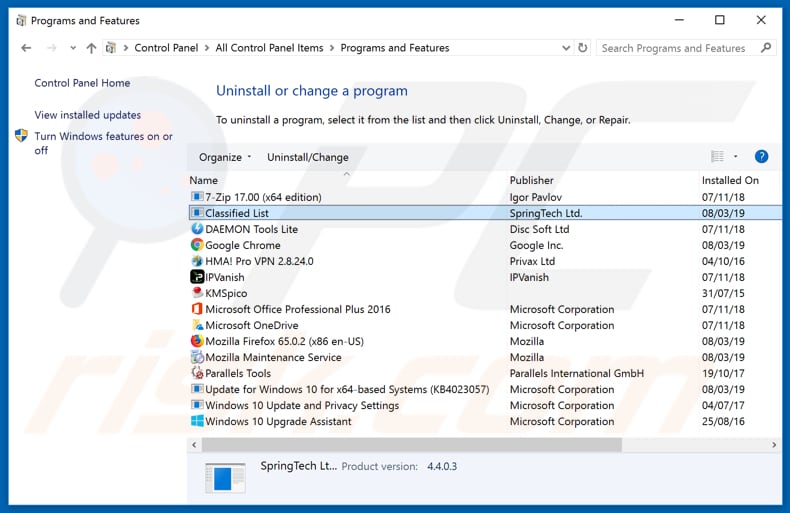The width and height of the screenshot is (790, 513).
Task: Open the Organize dropdown menu
Action: [225, 157]
